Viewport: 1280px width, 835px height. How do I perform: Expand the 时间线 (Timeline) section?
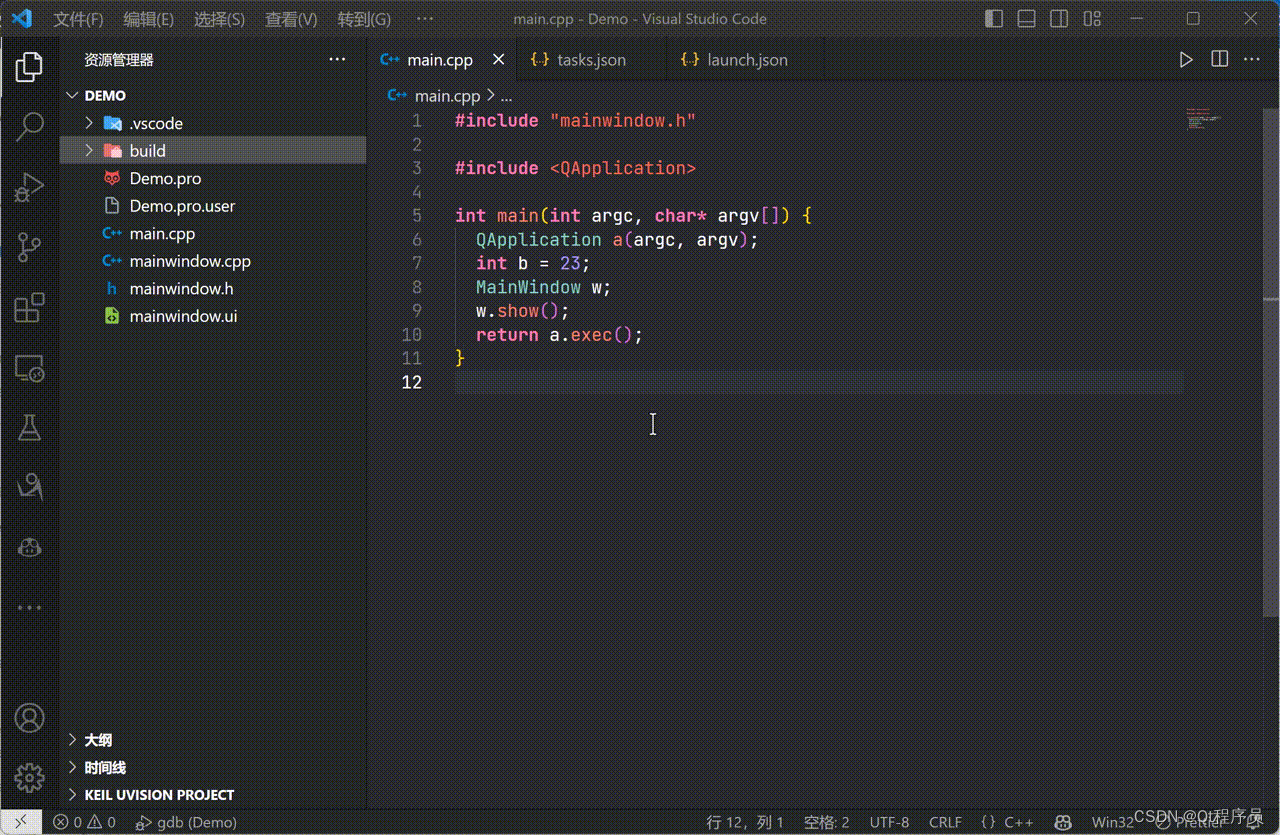click(105, 767)
